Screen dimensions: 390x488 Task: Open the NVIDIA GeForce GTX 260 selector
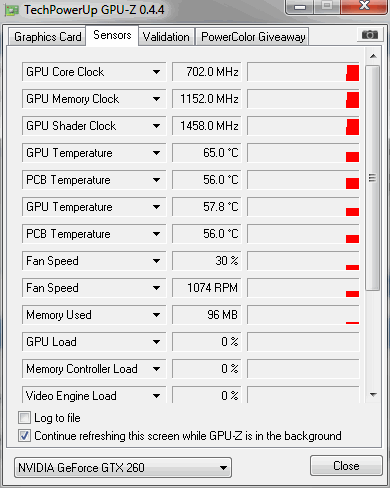pos(123,468)
